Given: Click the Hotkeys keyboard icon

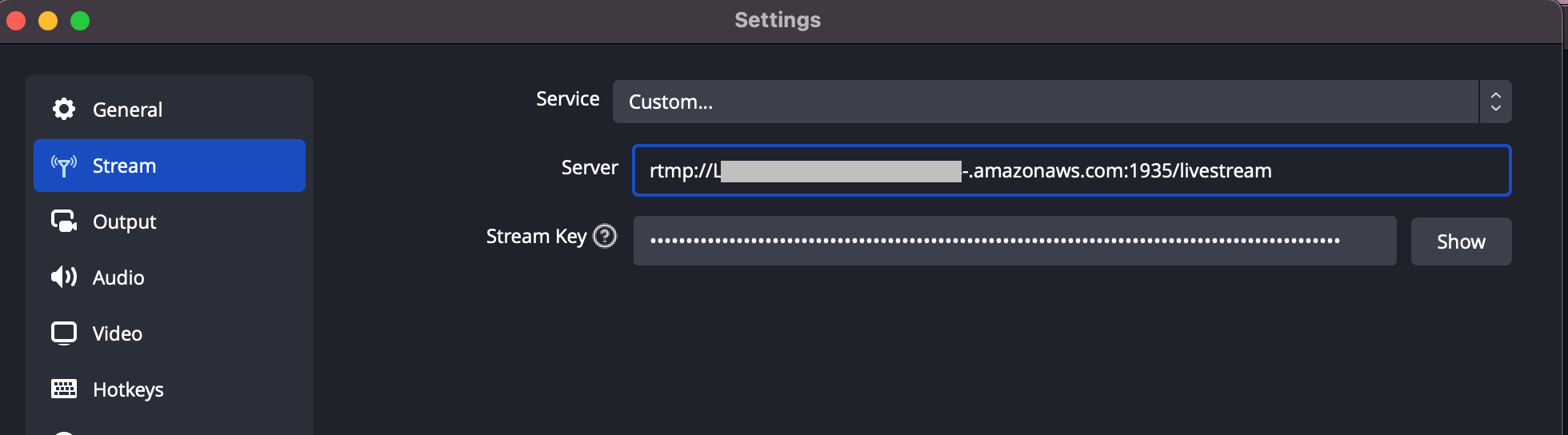Looking at the screenshot, I should pyautogui.click(x=64, y=389).
